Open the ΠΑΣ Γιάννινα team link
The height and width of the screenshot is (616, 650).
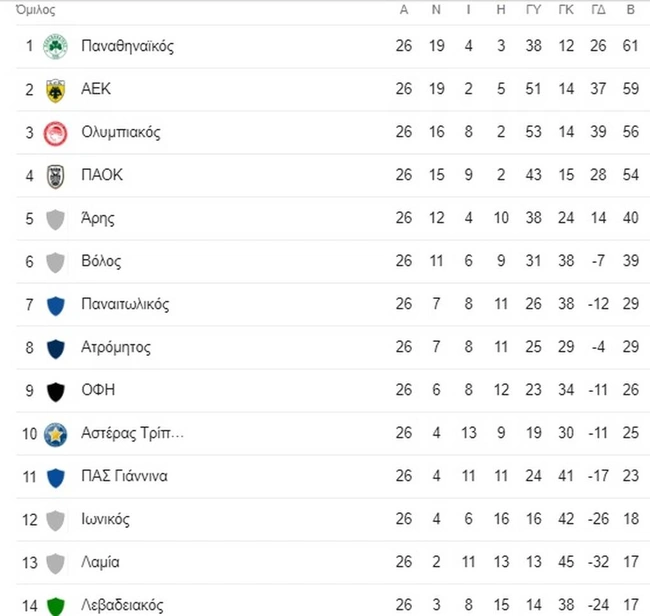click(x=124, y=476)
